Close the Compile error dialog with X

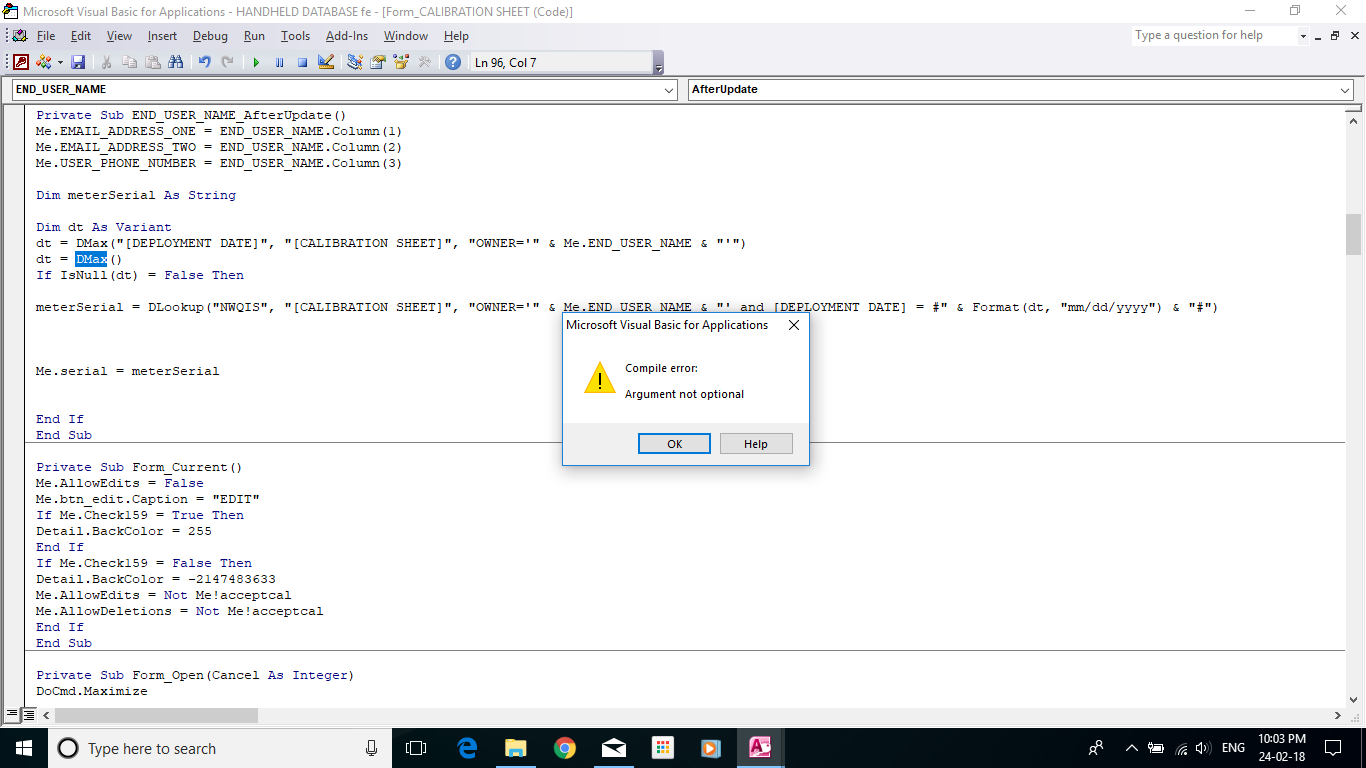tap(794, 325)
